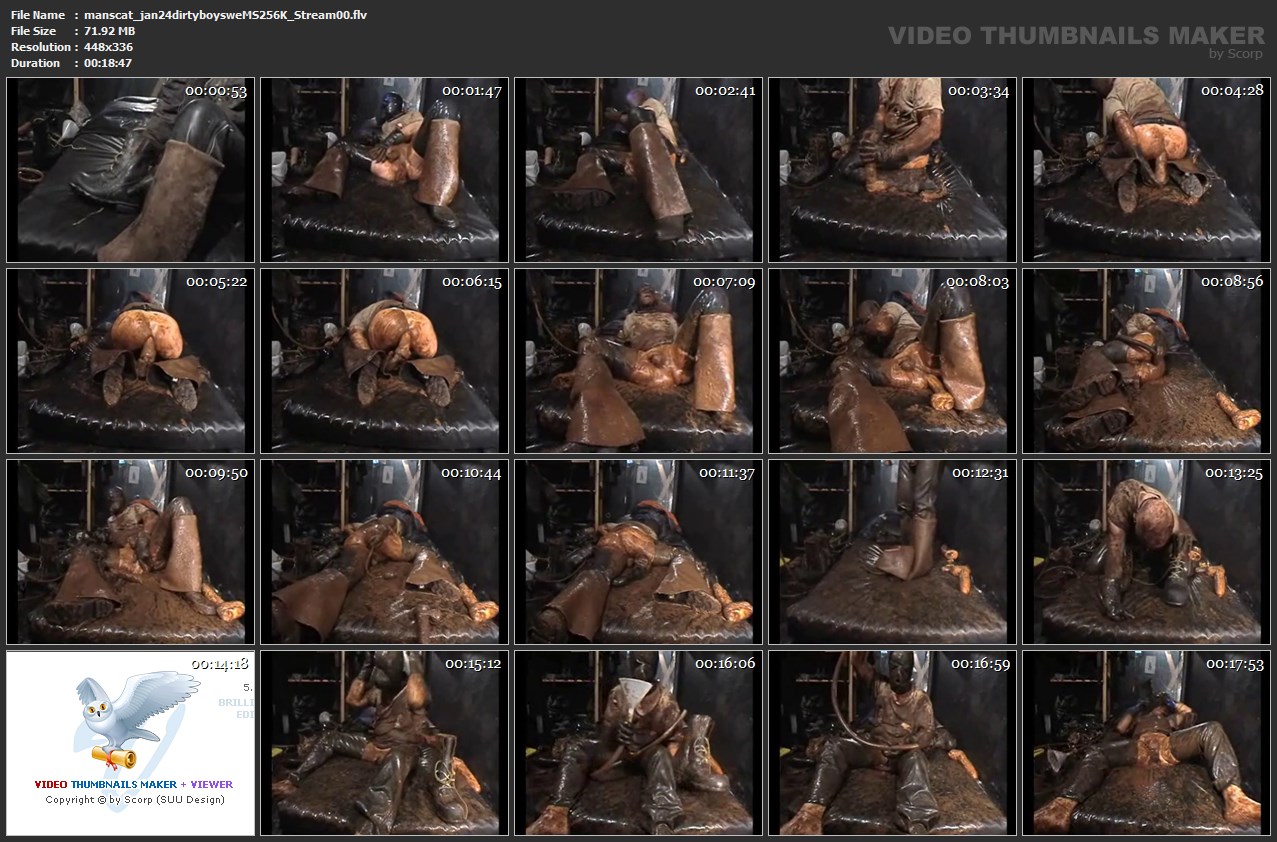
Task: Click the 00:16:59 timestamp label
Action: coord(979,663)
